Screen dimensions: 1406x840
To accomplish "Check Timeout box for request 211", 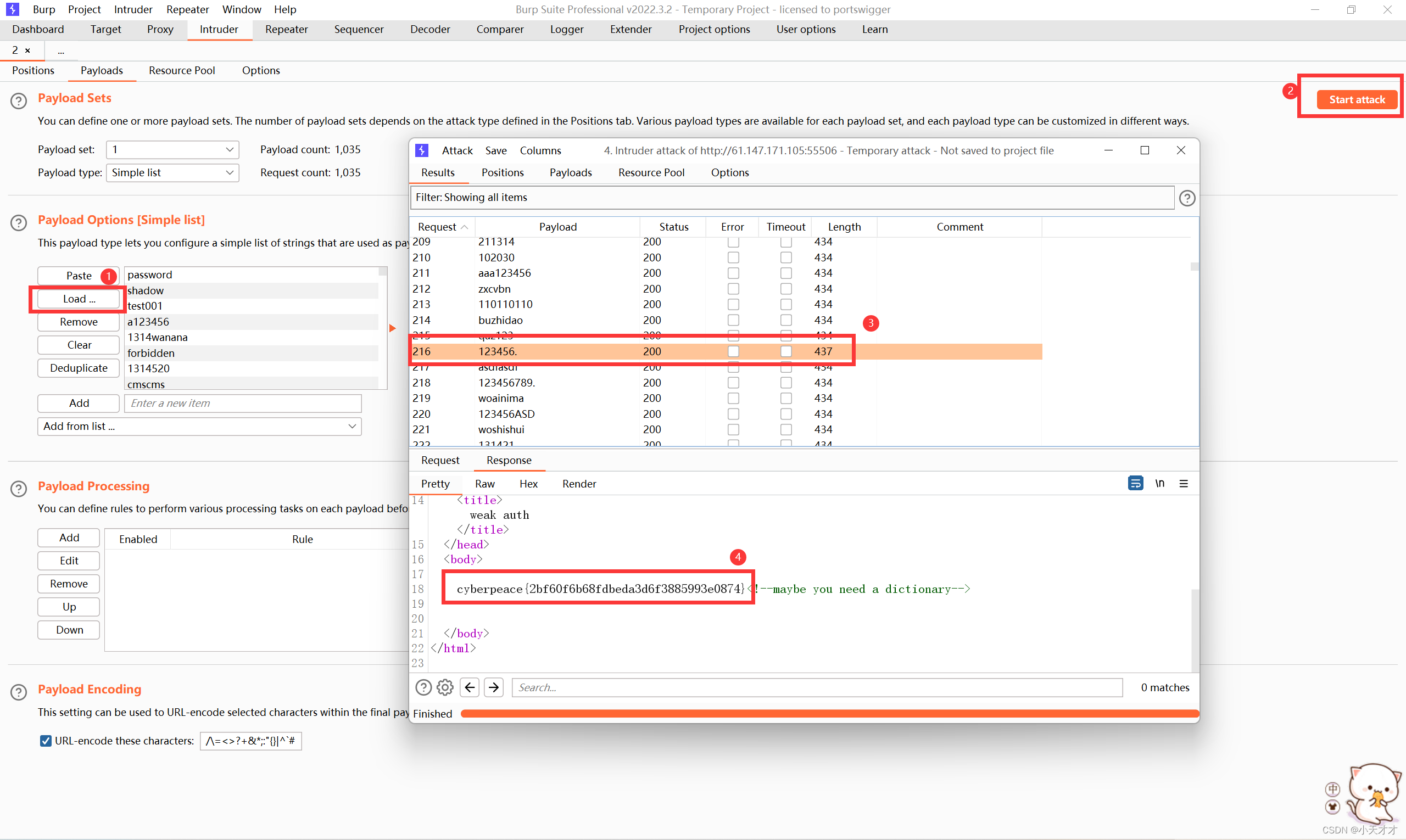I will point(786,273).
